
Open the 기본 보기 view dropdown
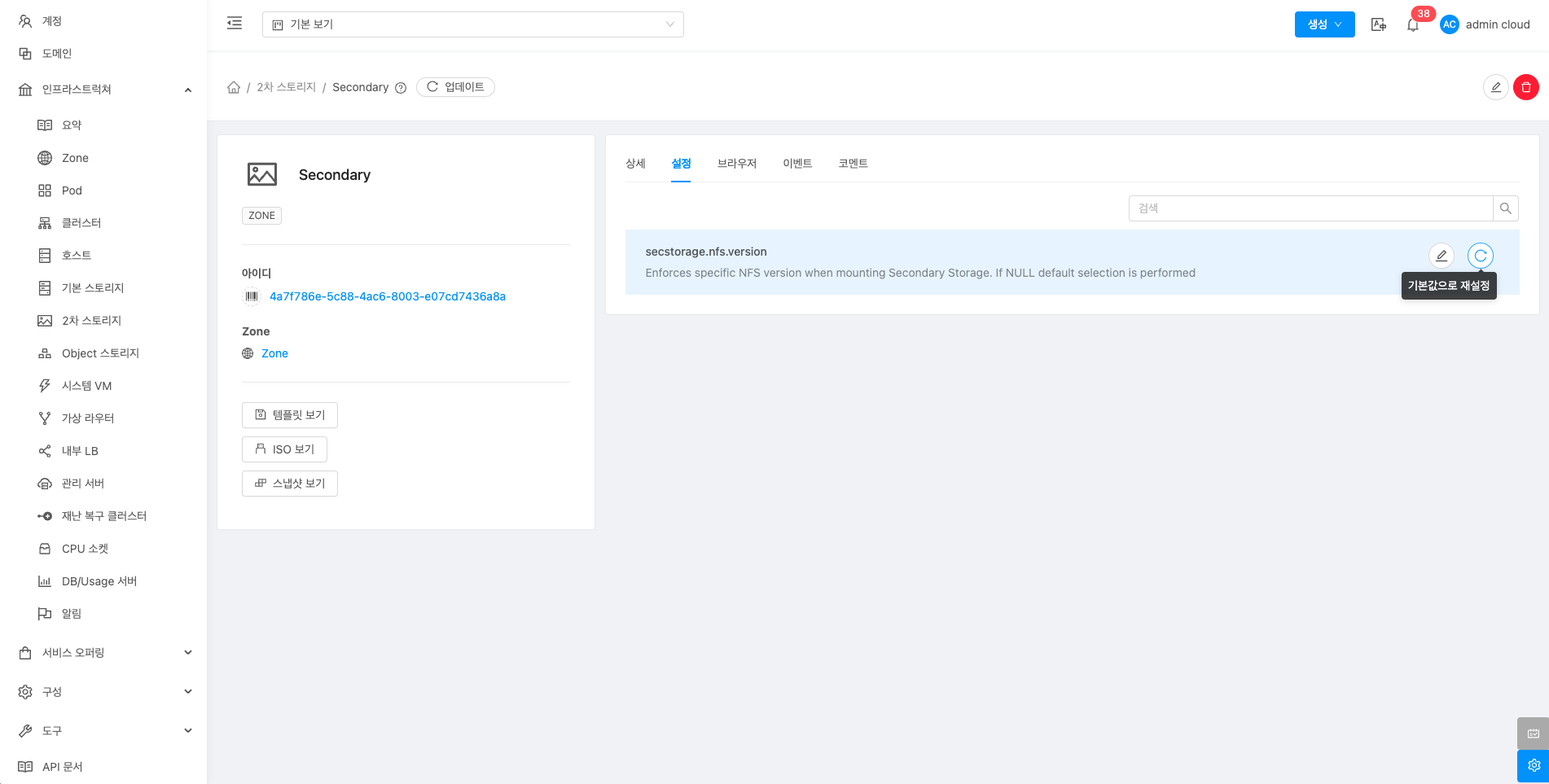tap(472, 24)
